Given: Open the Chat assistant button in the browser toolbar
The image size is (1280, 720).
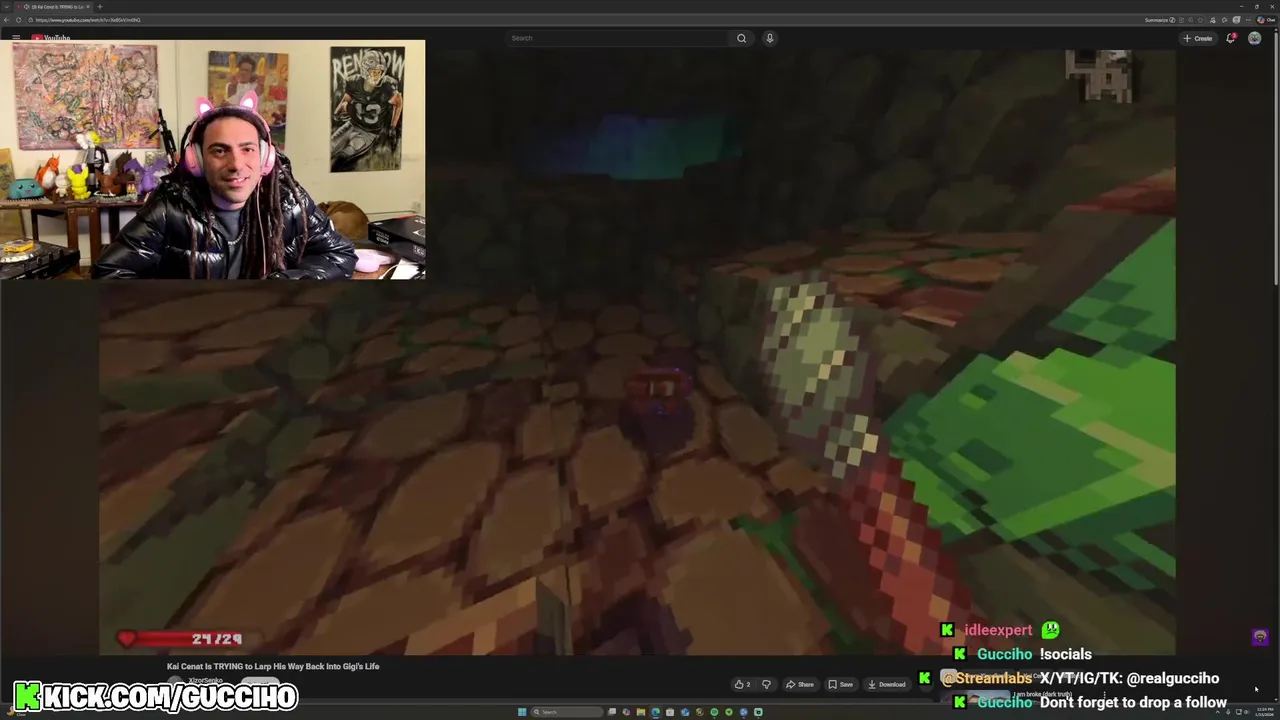Looking at the screenshot, I should 1266,20.
